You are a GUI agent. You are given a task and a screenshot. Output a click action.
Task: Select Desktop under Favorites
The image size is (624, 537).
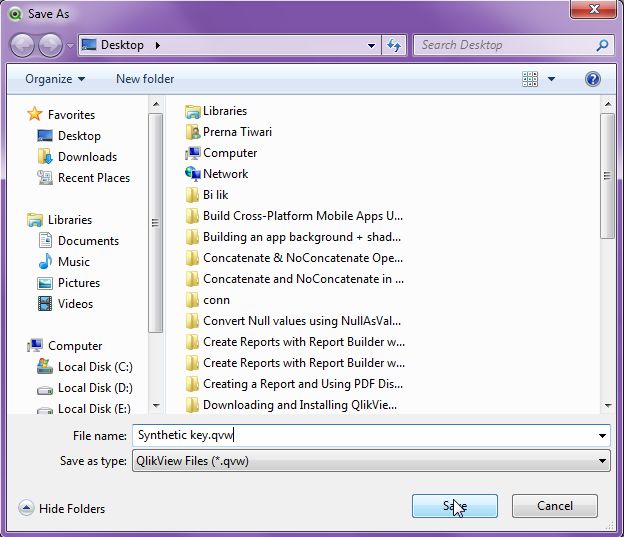click(69, 136)
